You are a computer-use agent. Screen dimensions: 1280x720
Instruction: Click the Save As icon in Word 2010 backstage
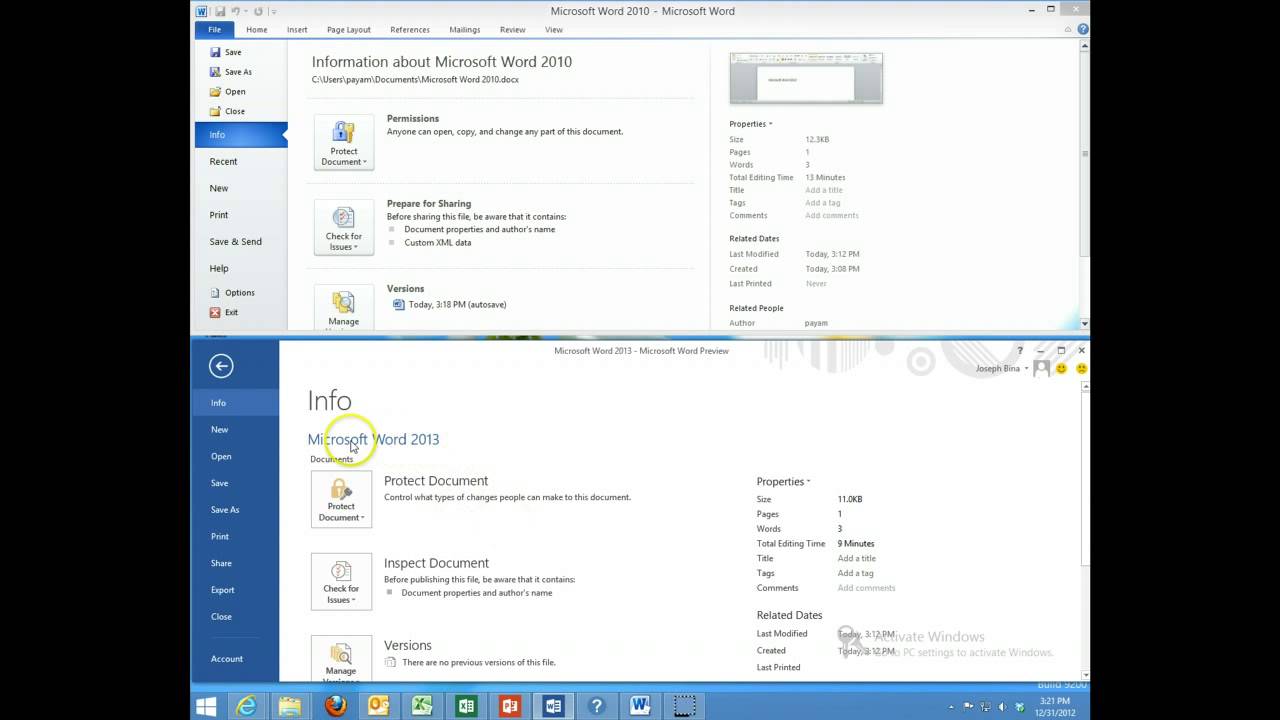(x=215, y=72)
